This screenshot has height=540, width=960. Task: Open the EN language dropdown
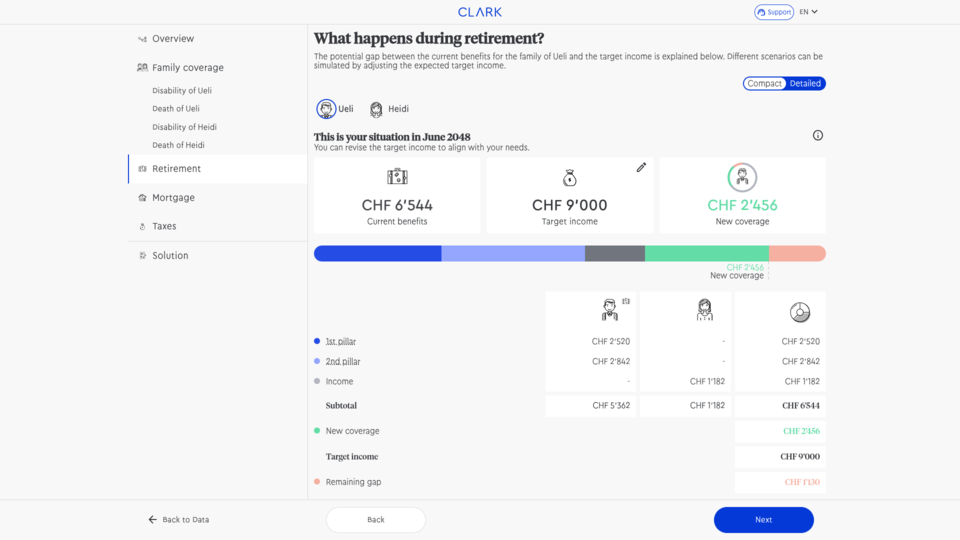click(808, 12)
